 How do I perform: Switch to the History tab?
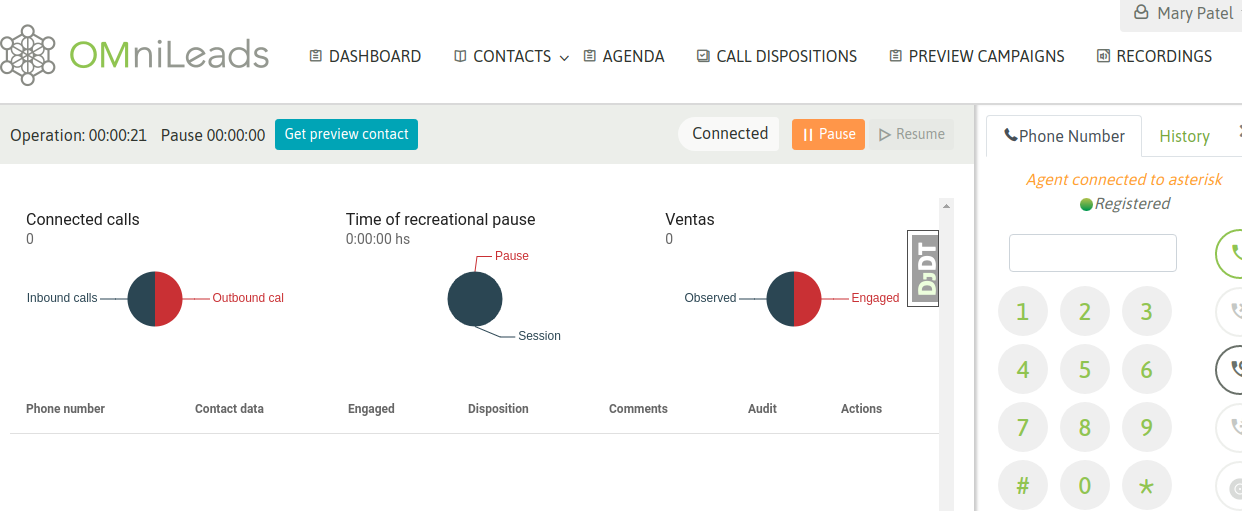point(1184,136)
